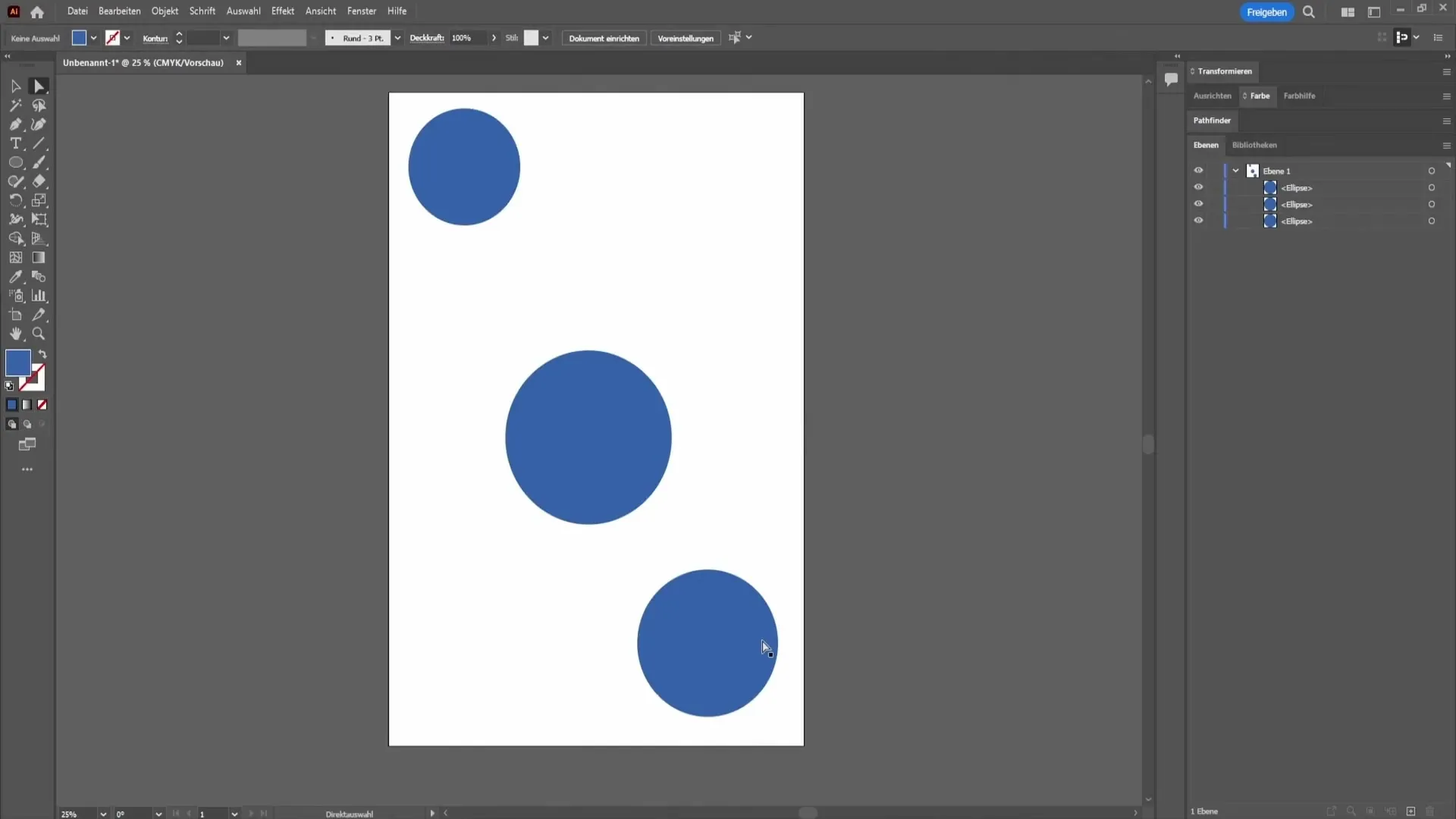Open the search magnifier in title bar

pyautogui.click(x=1309, y=12)
